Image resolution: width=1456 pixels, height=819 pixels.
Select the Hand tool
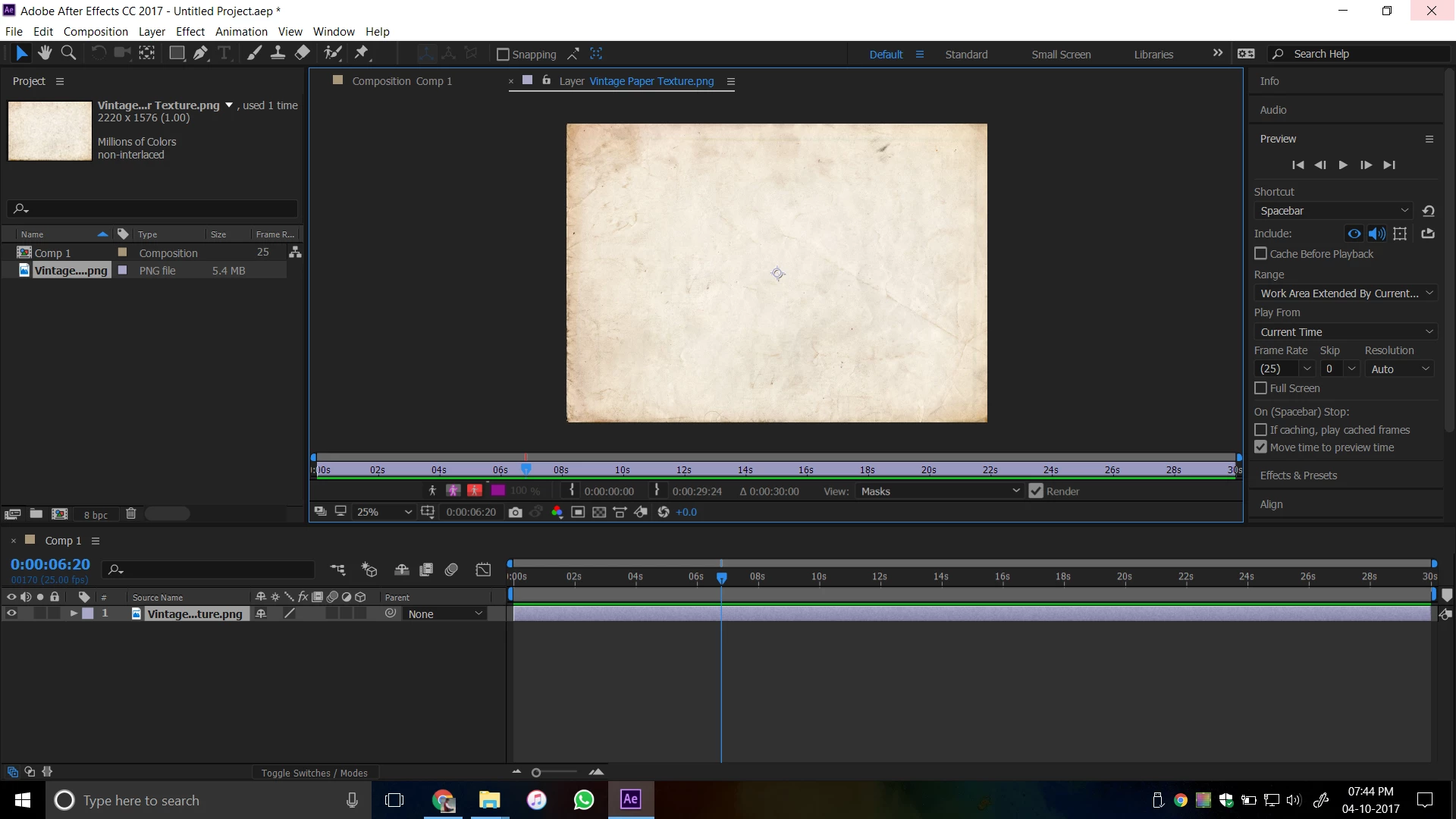pos(45,53)
